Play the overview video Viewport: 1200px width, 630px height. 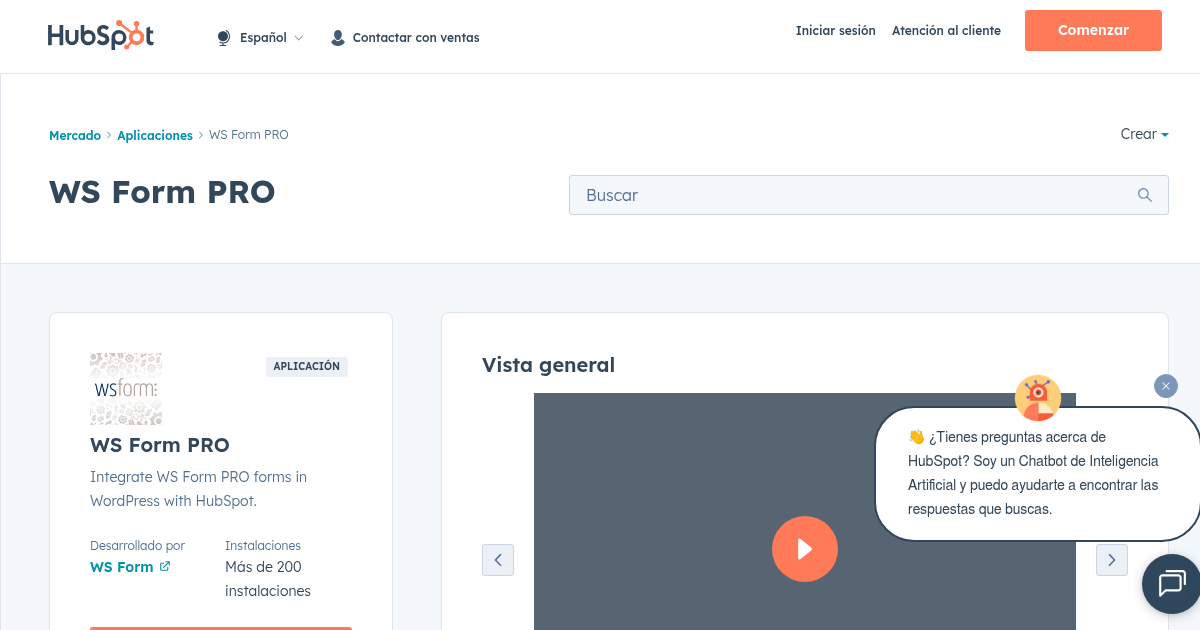805,549
